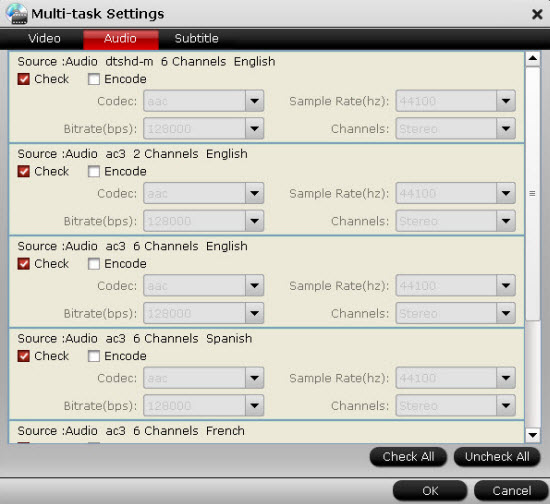This screenshot has width=550, height=504.
Task: Uncheck the ac3 6 Channels Spanish track
Action: coord(24,356)
